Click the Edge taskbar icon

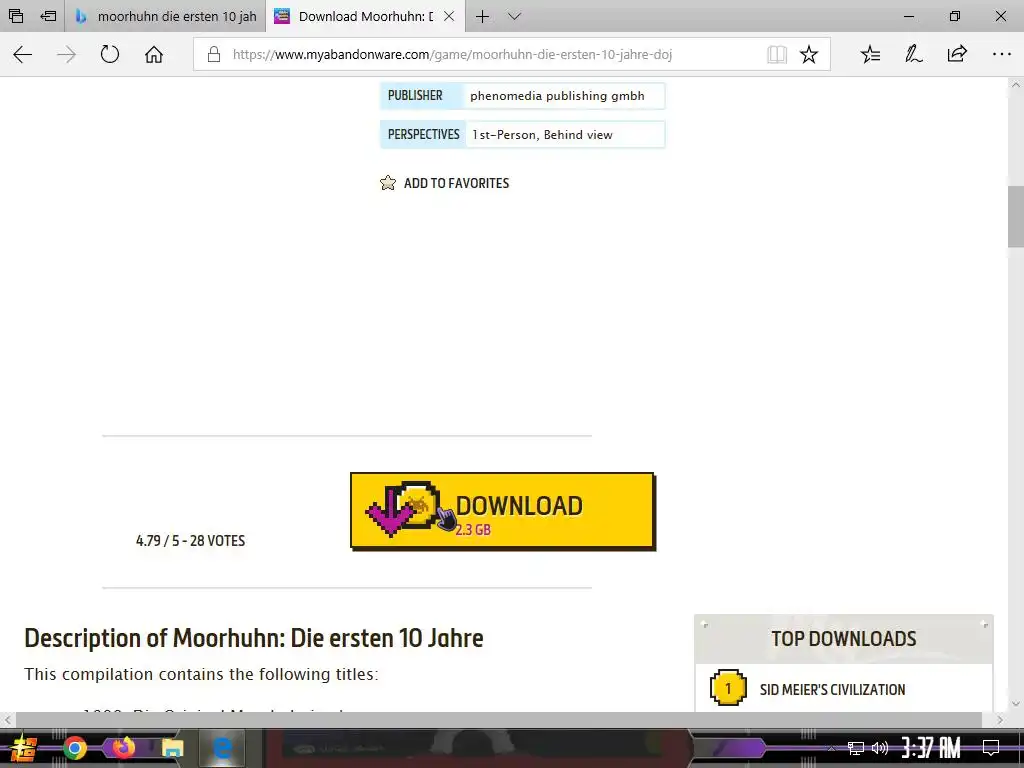[x=222, y=748]
